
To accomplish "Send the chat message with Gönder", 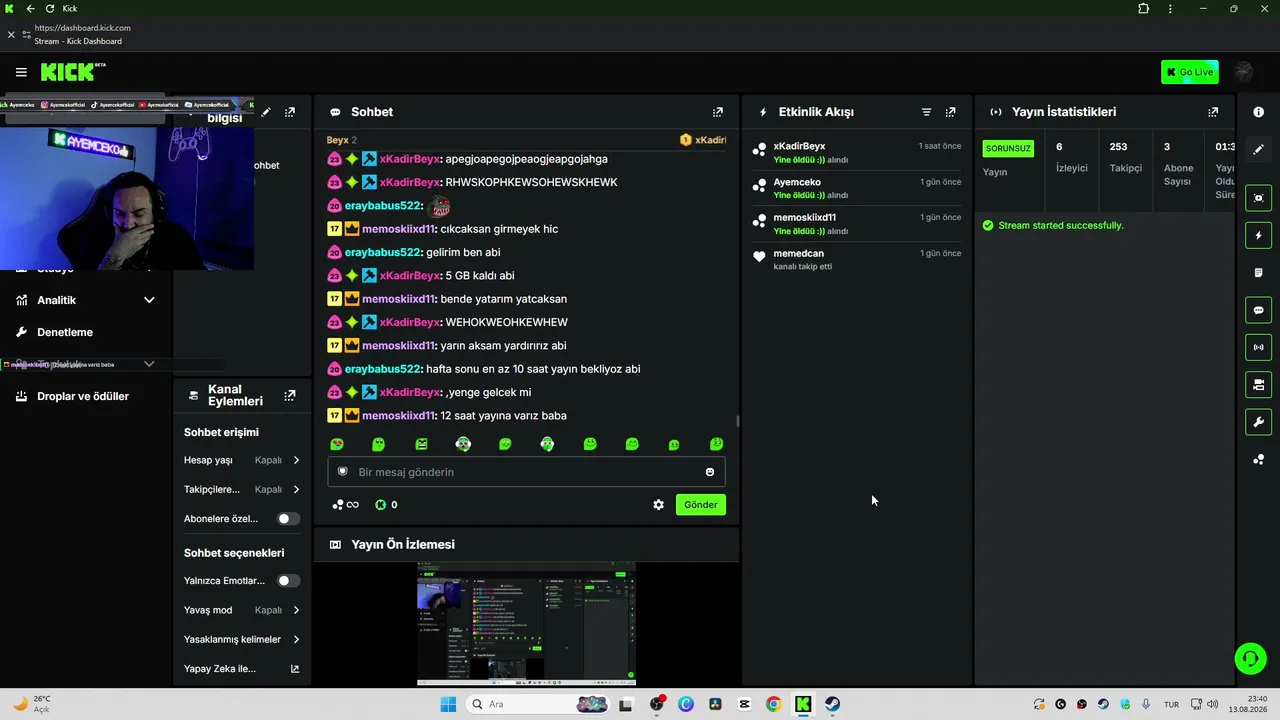I will (x=700, y=505).
